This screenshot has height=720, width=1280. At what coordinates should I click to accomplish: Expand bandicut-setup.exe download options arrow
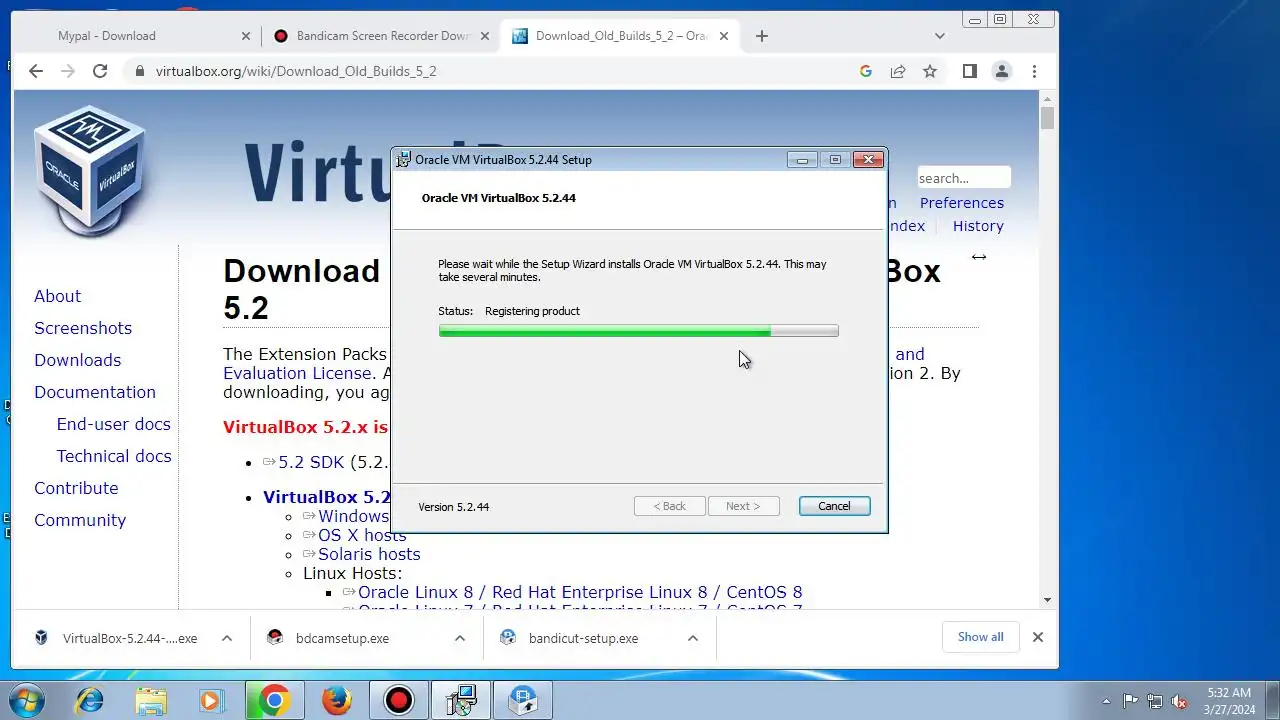click(692, 638)
